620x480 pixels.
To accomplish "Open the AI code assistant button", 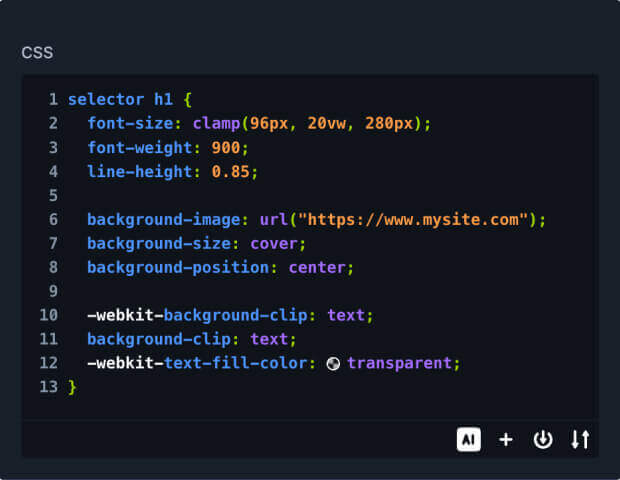I will 469,439.
